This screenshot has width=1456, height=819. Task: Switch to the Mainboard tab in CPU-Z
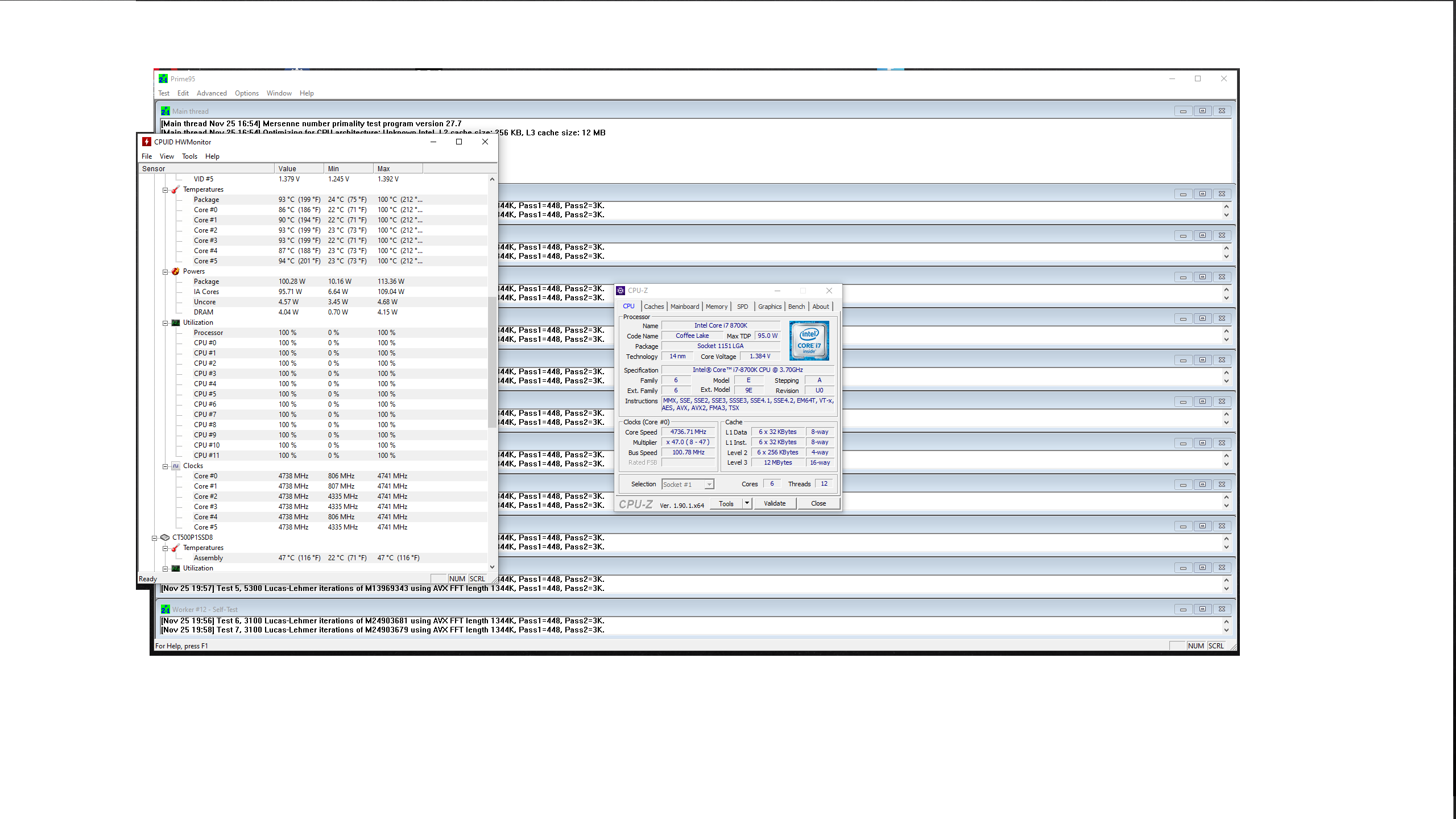684,307
